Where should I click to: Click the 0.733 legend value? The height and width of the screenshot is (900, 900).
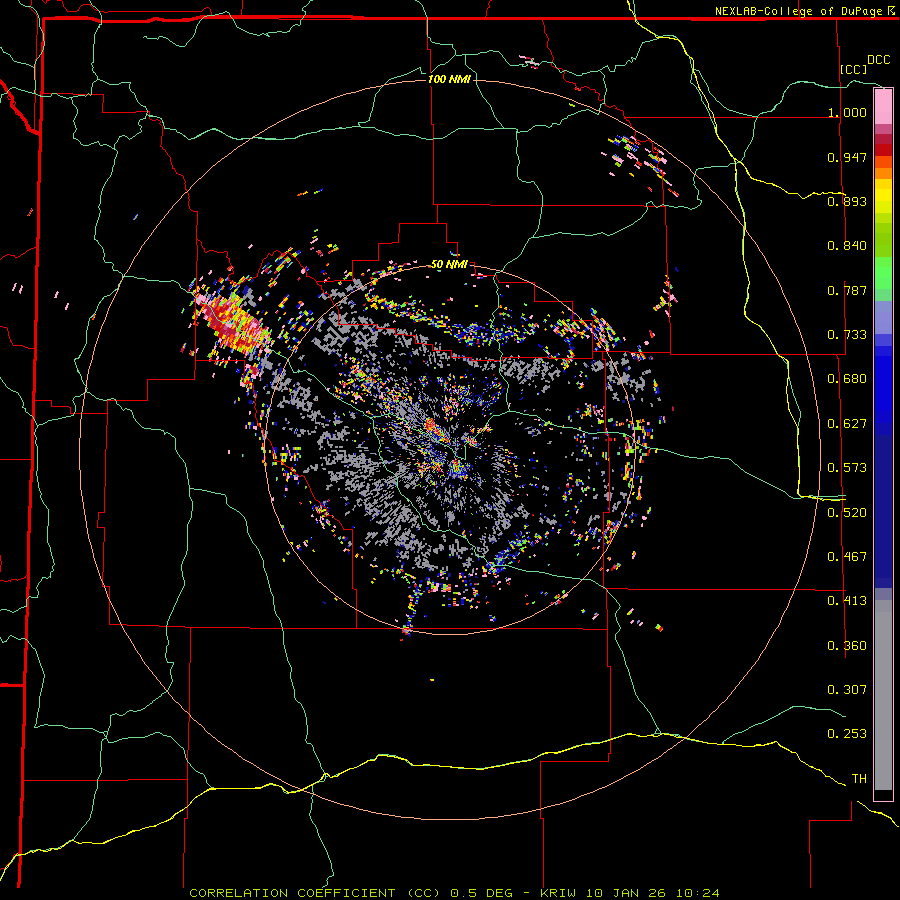click(847, 334)
